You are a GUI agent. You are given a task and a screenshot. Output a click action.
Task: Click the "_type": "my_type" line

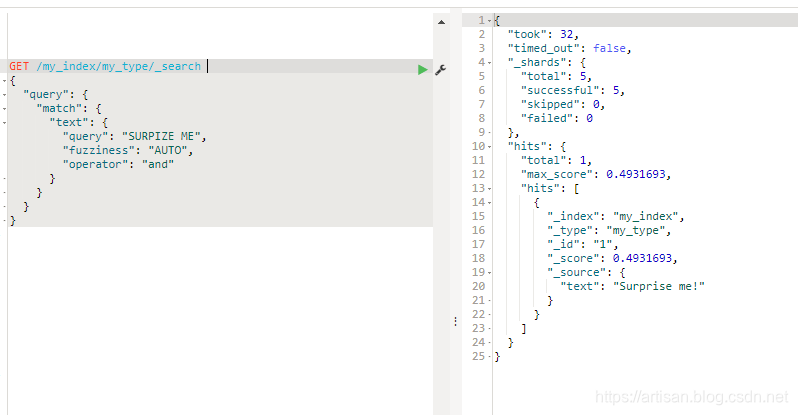(609, 231)
